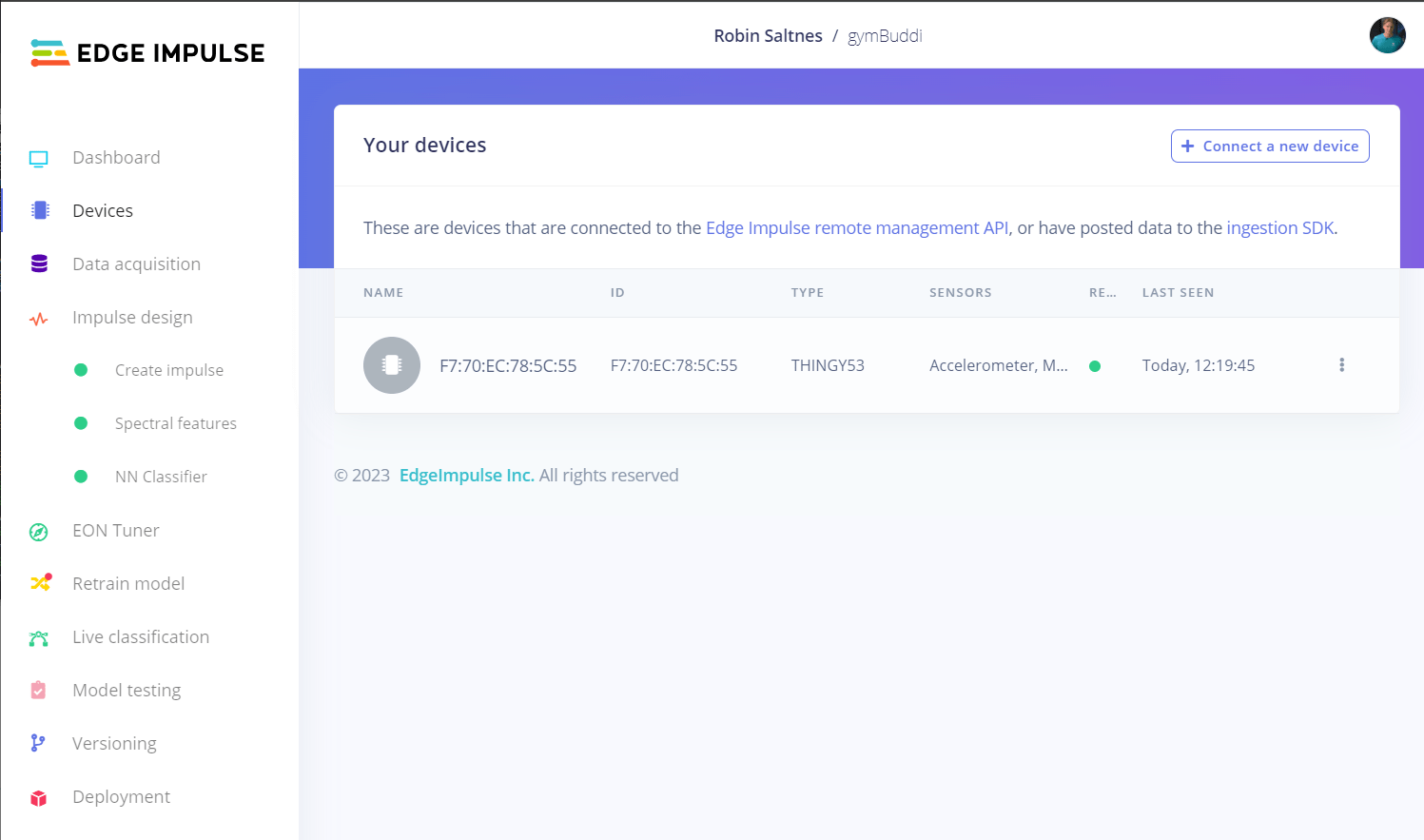Click the Deployment package icon
1424x840 pixels.
(39, 796)
